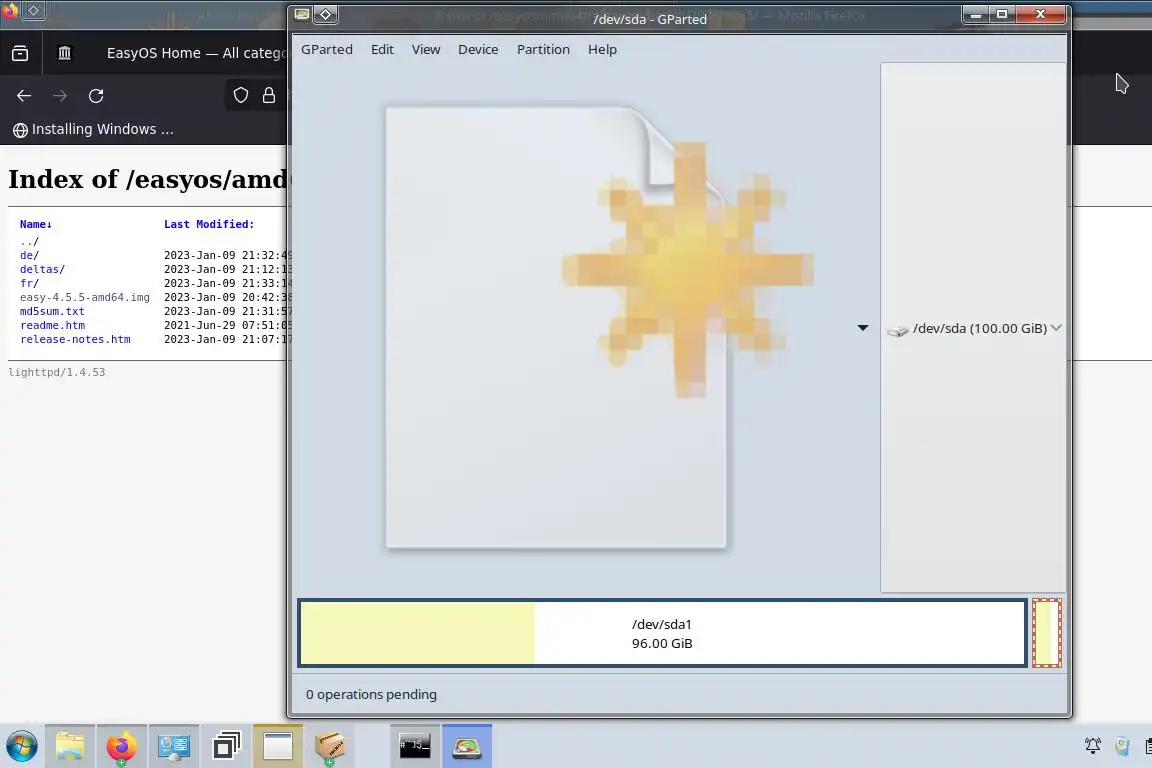Viewport: 1152px width, 768px height.
Task: Open the GParted menu
Action: (326, 49)
